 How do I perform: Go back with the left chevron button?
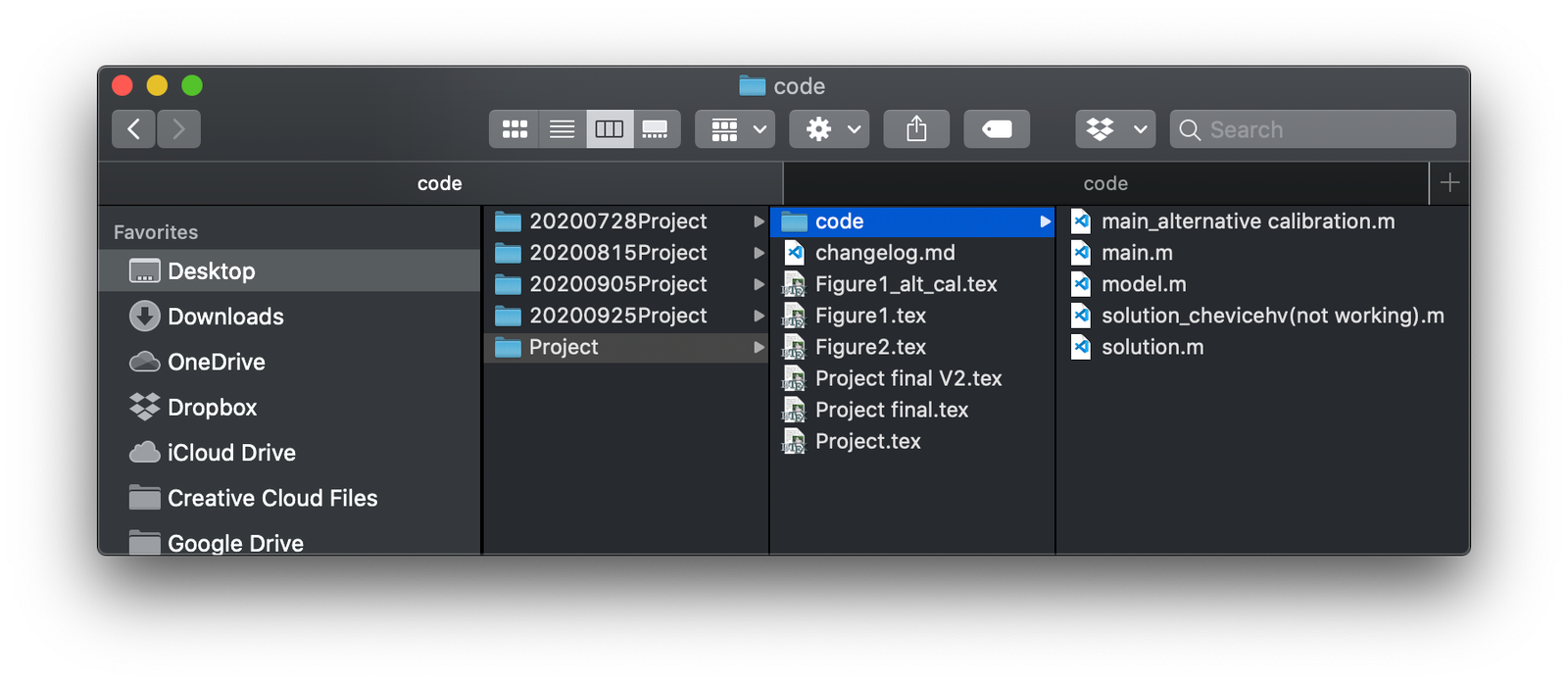coord(133,128)
